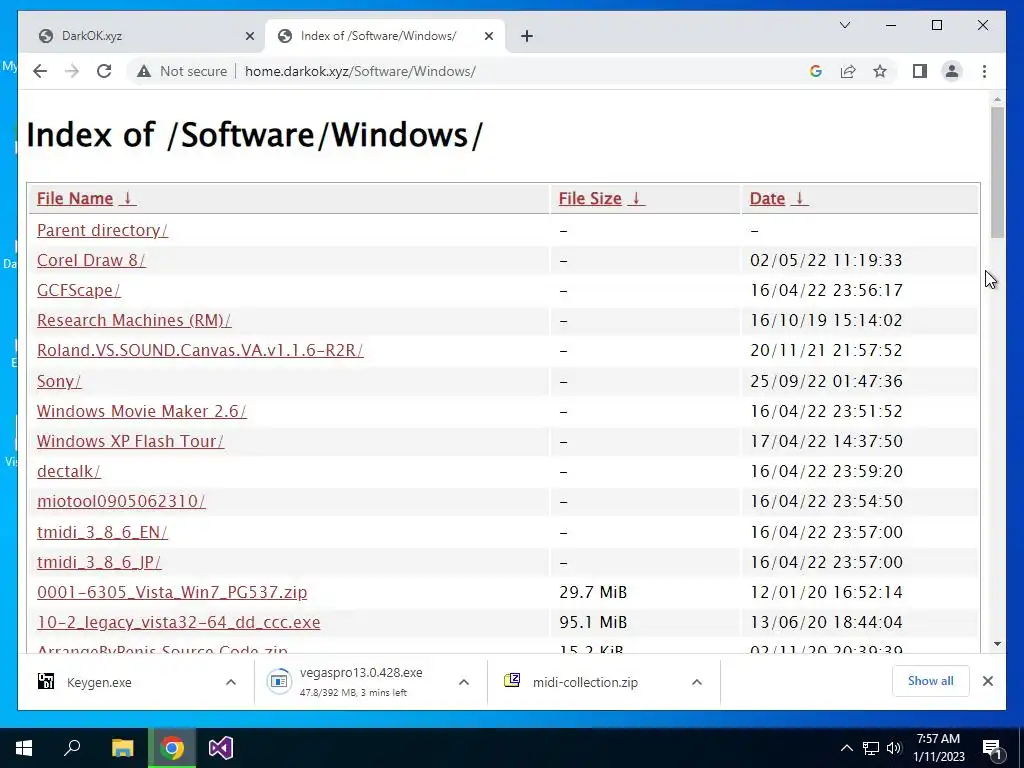Click the Keygen.exe file icon
This screenshot has height=768, width=1024.
pyautogui.click(x=46, y=682)
